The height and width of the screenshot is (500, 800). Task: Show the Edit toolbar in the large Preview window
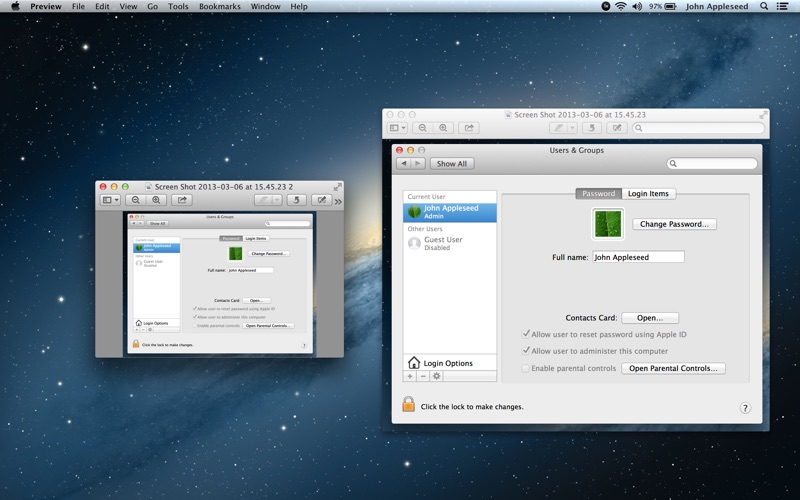click(x=617, y=128)
